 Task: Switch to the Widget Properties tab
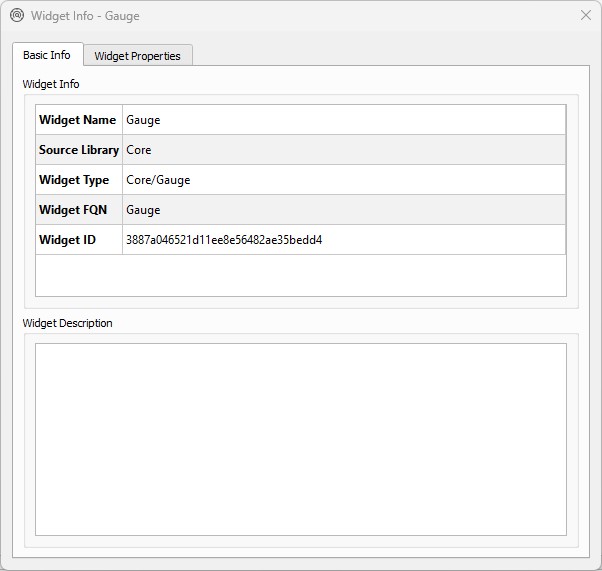(x=137, y=56)
